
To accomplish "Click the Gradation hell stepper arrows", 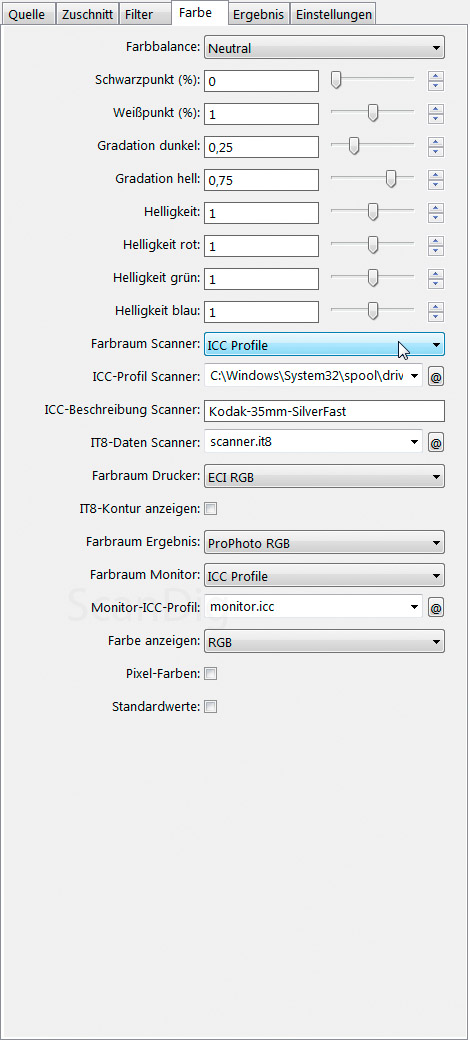I will [x=435, y=179].
